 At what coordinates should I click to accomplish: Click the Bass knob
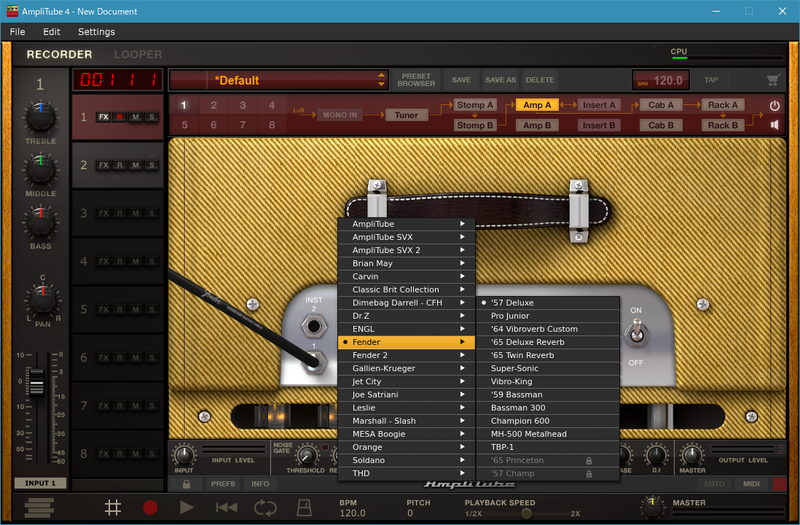tap(40, 222)
